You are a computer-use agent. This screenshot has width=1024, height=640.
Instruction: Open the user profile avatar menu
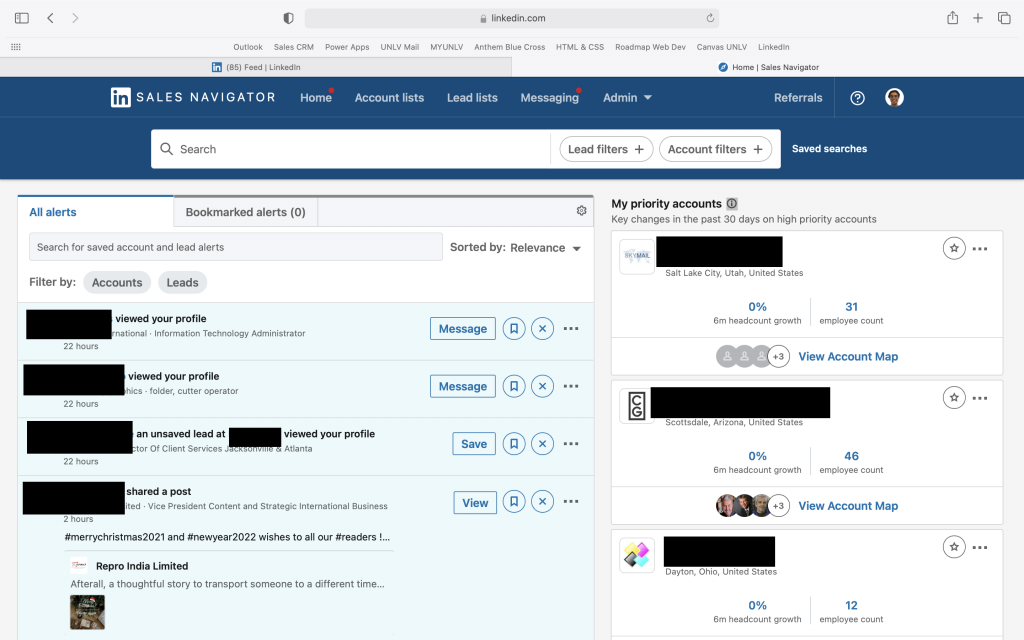tap(894, 97)
